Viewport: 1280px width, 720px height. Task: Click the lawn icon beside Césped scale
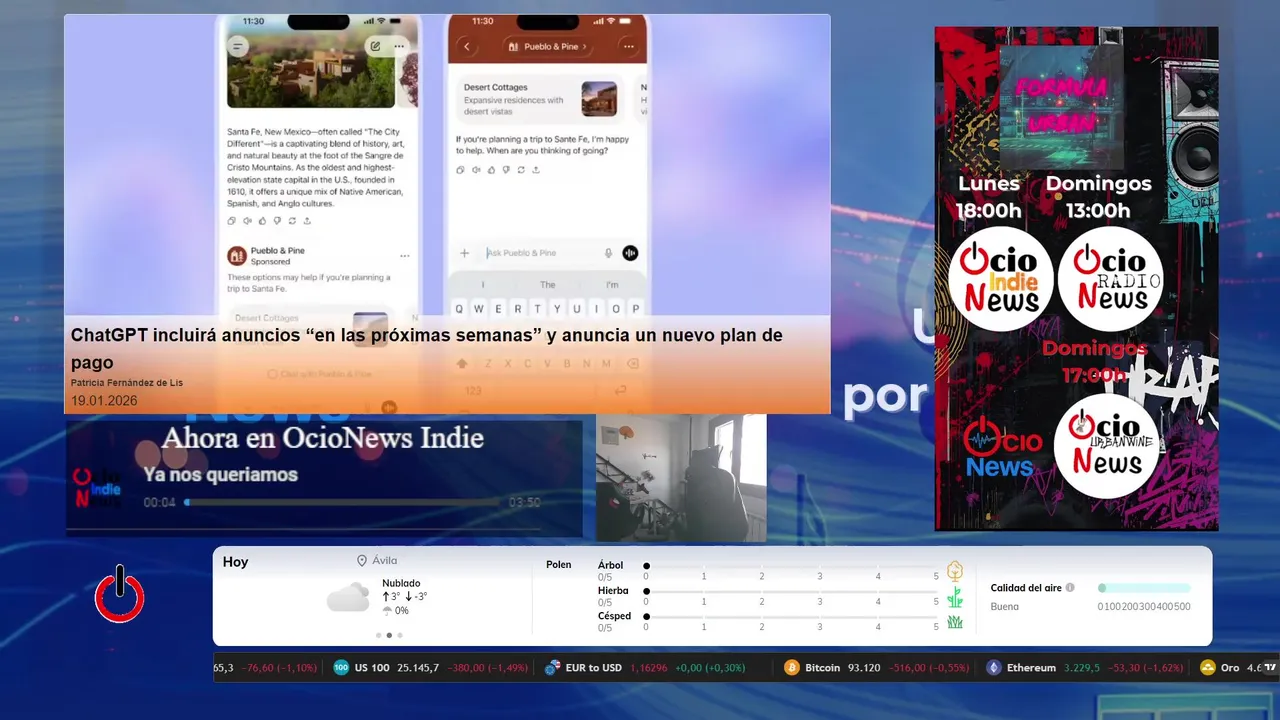(955, 622)
